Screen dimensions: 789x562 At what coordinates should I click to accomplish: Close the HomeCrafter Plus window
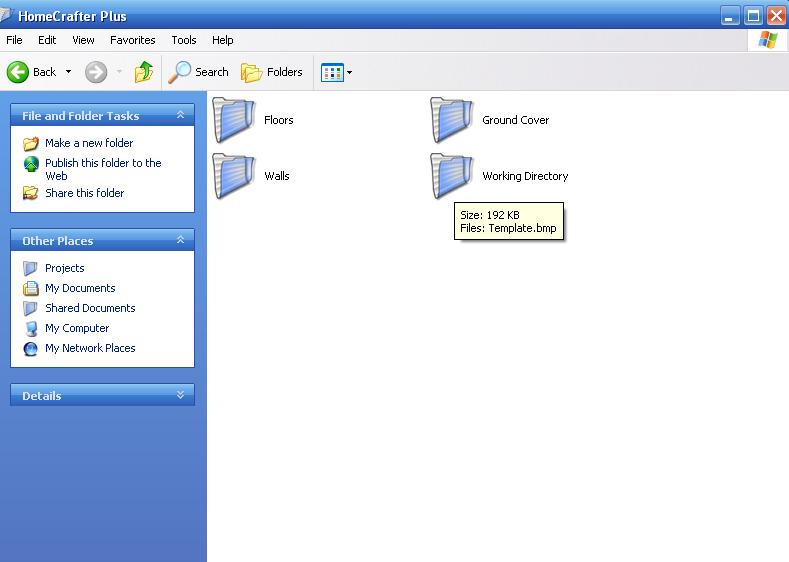pos(776,16)
